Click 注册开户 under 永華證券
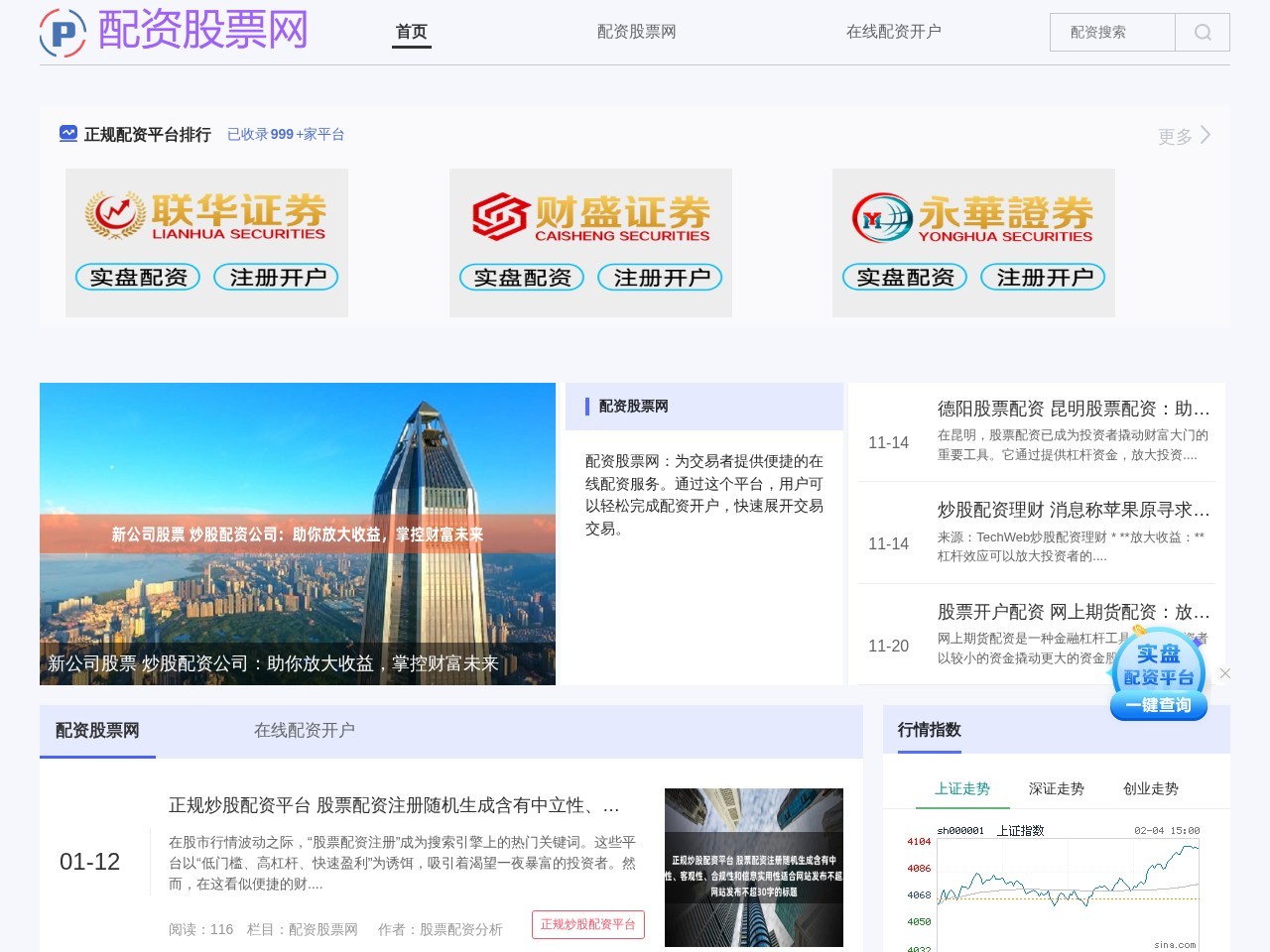1270x952 pixels. pyautogui.click(x=1044, y=278)
